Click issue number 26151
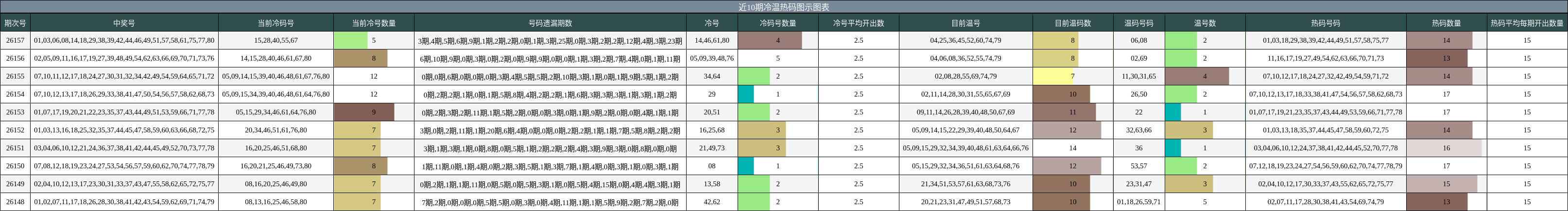 pos(15,148)
